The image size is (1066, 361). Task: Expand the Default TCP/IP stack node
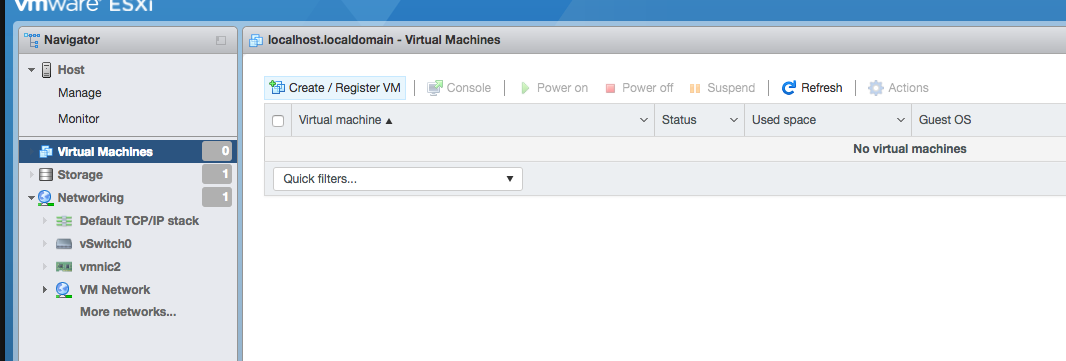tap(46, 221)
